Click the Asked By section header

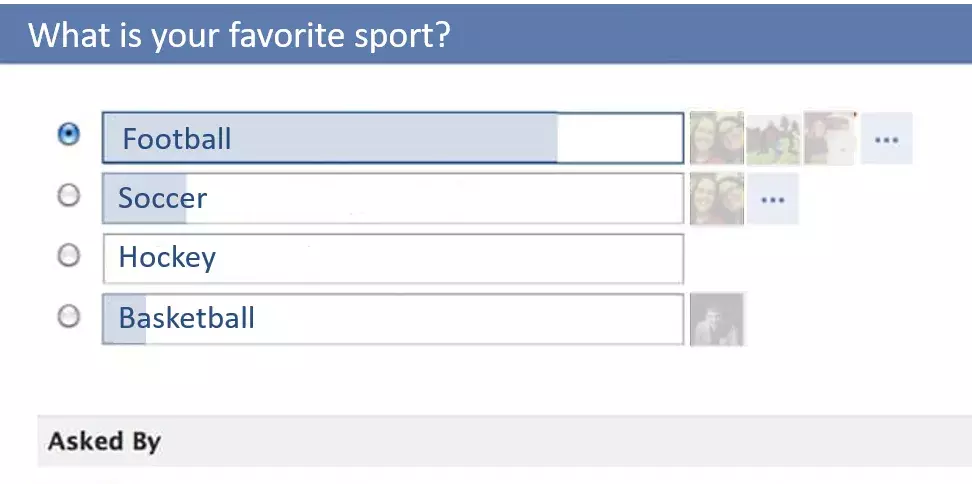click(104, 441)
